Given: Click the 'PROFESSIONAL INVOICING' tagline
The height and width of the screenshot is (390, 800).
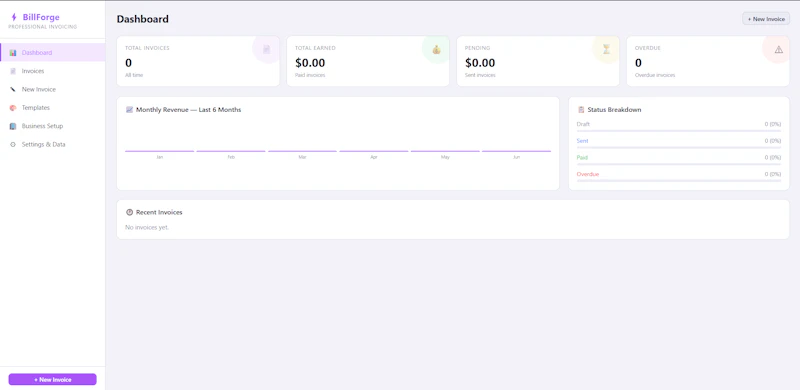Looking at the screenshot, I should (43, 27).
